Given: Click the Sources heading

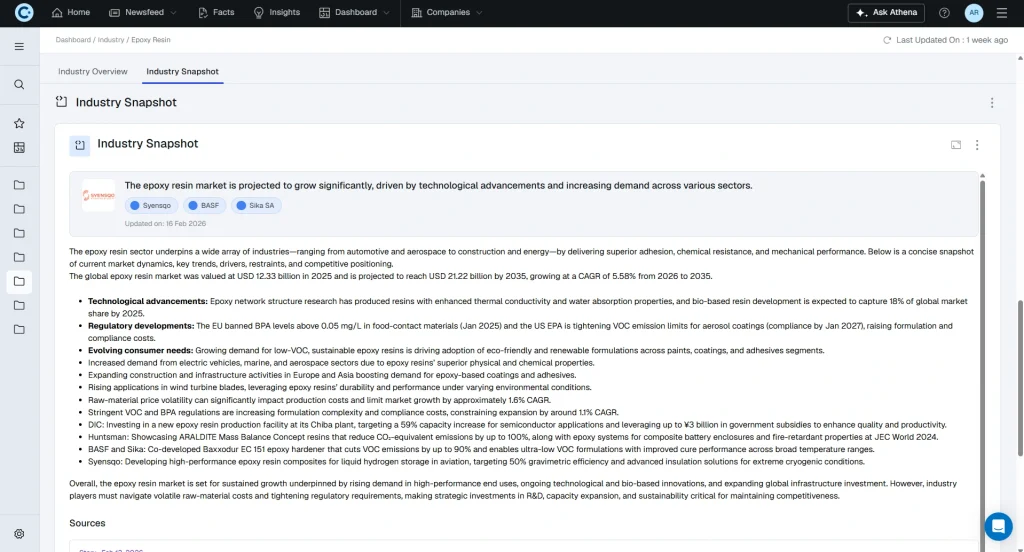Looking at the screenshot, I should 87,523.
